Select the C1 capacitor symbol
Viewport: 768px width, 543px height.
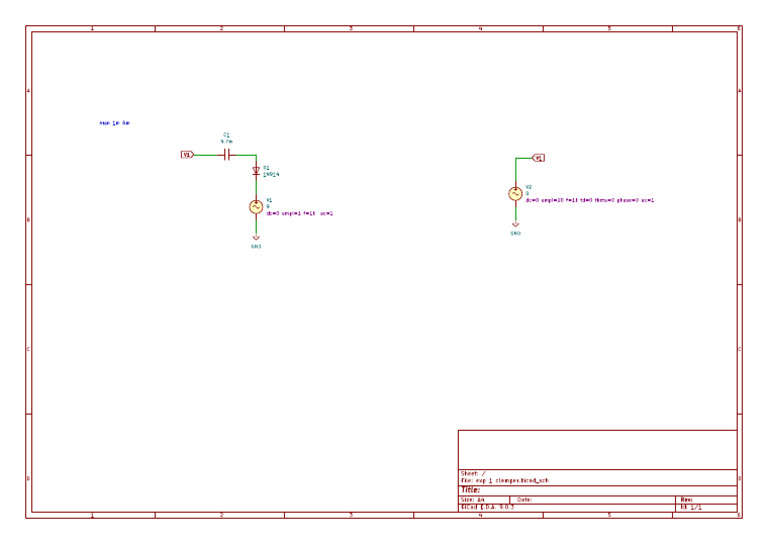227,155
